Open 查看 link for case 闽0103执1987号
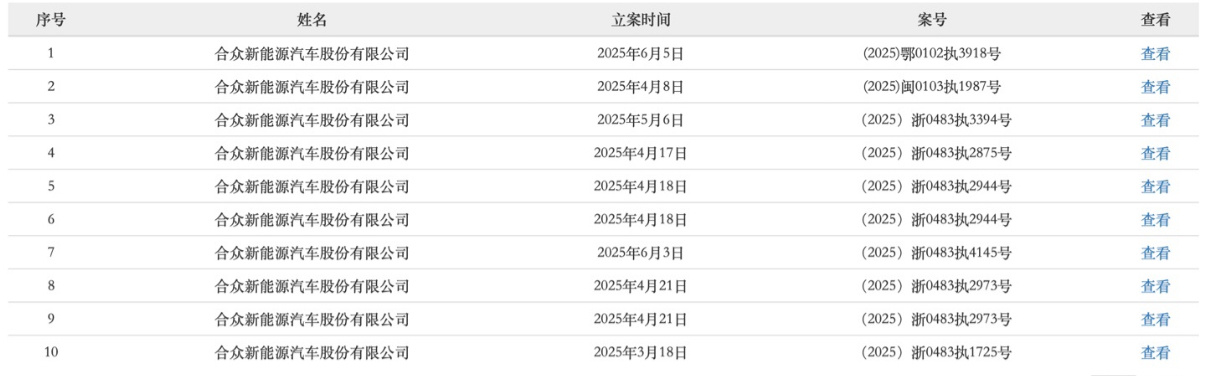 point(1155,87)
